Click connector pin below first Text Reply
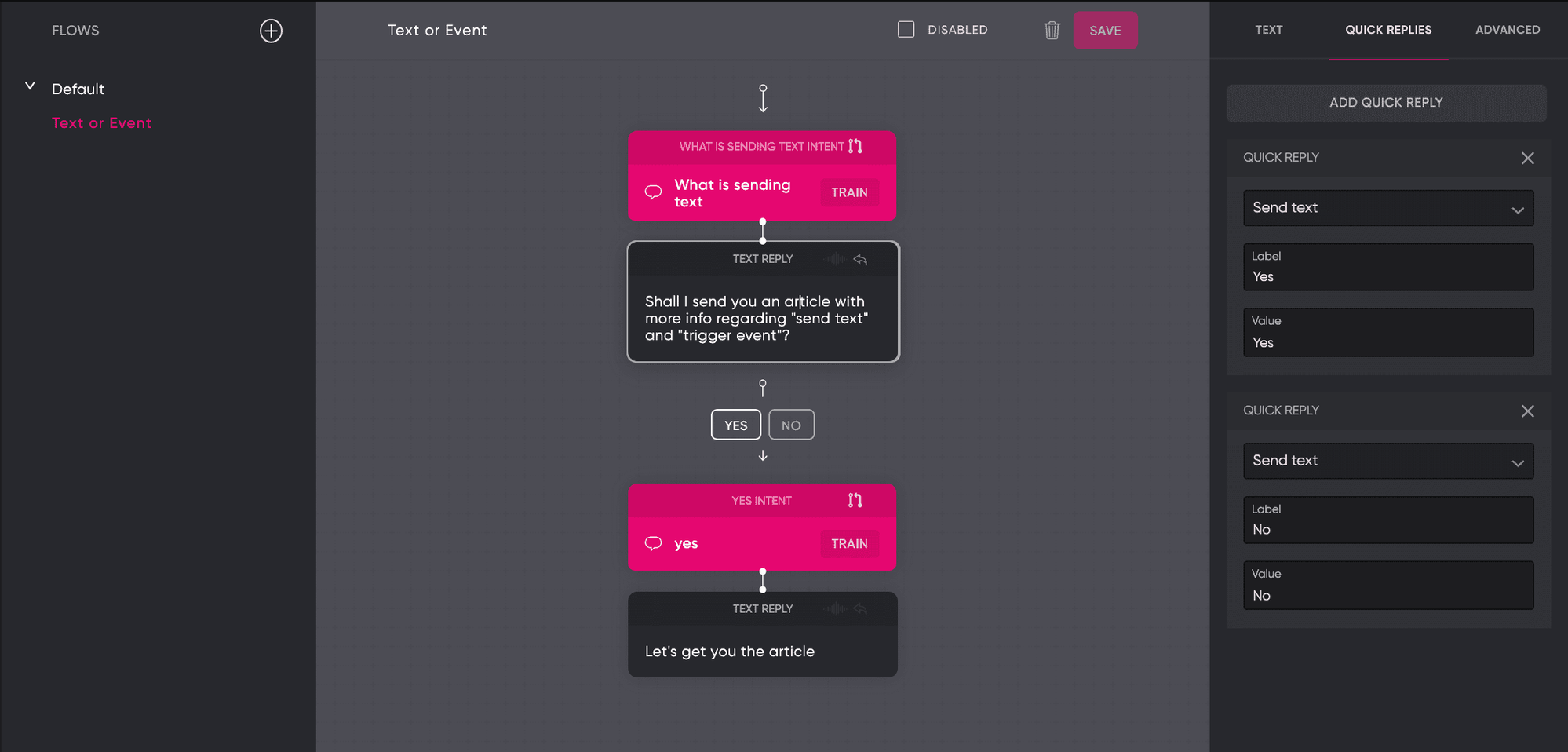The height and width of the screenshot is (752, 1568). [763, 388]
